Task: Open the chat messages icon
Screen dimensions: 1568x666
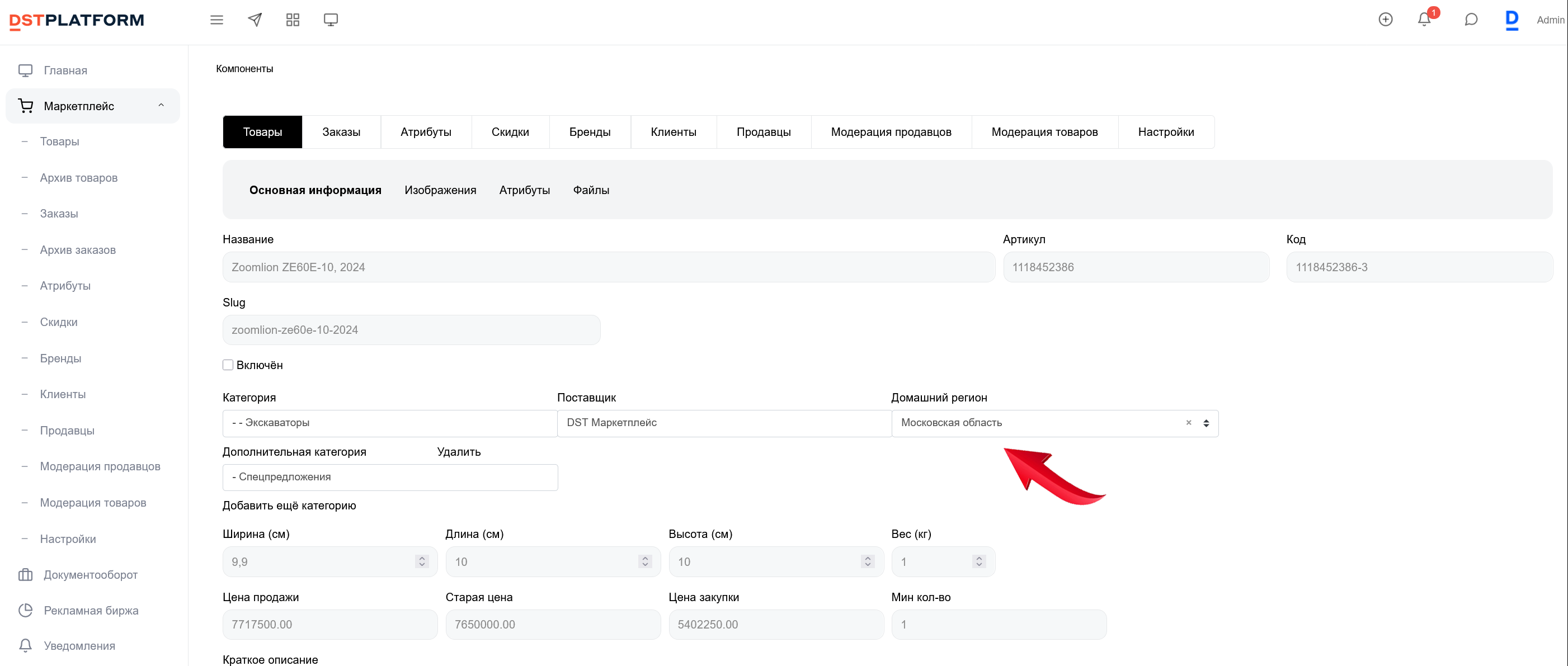Action: [x=1471, y=20]
